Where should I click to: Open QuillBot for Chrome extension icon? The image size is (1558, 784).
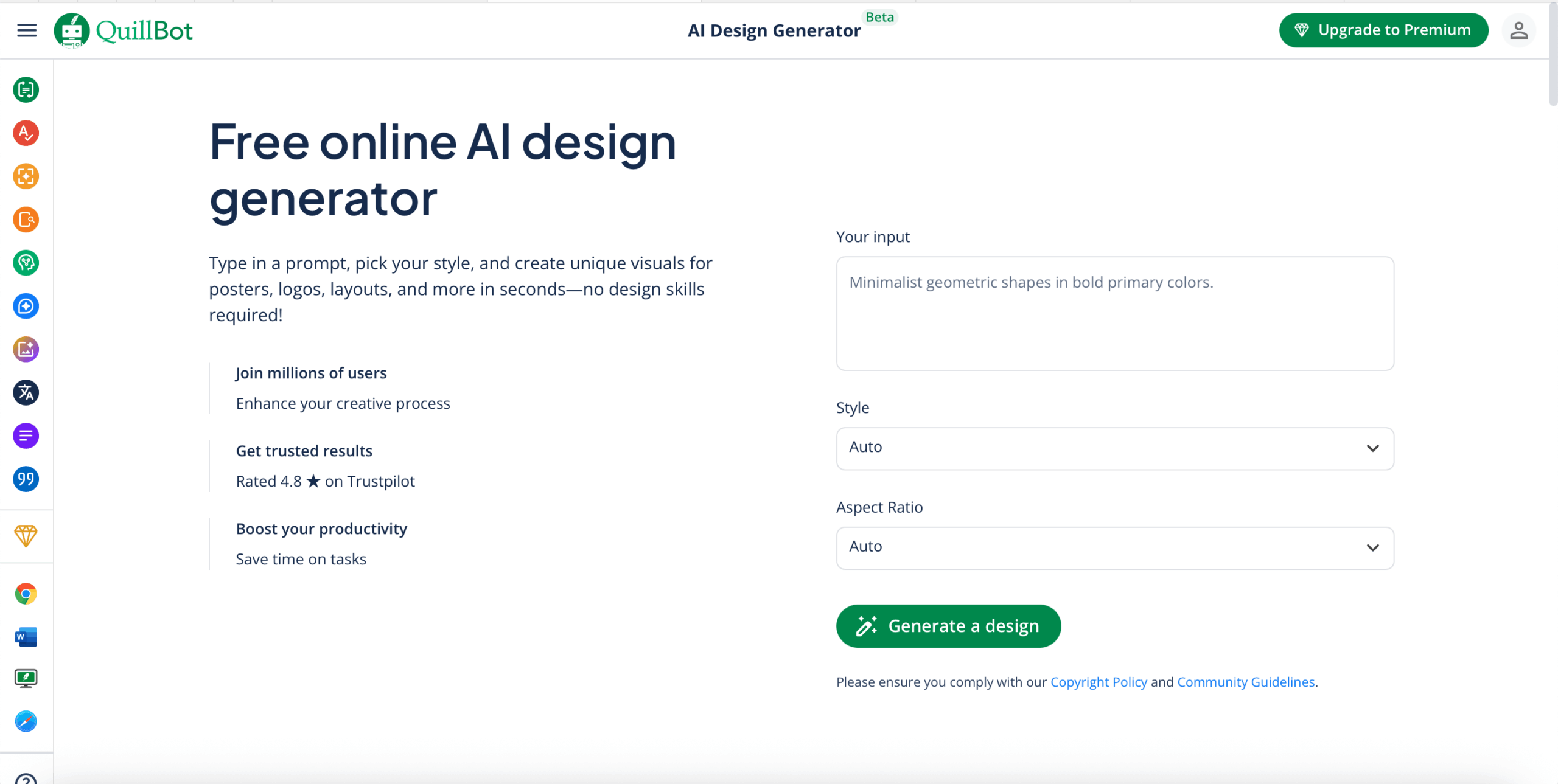[x=26, y=594]
